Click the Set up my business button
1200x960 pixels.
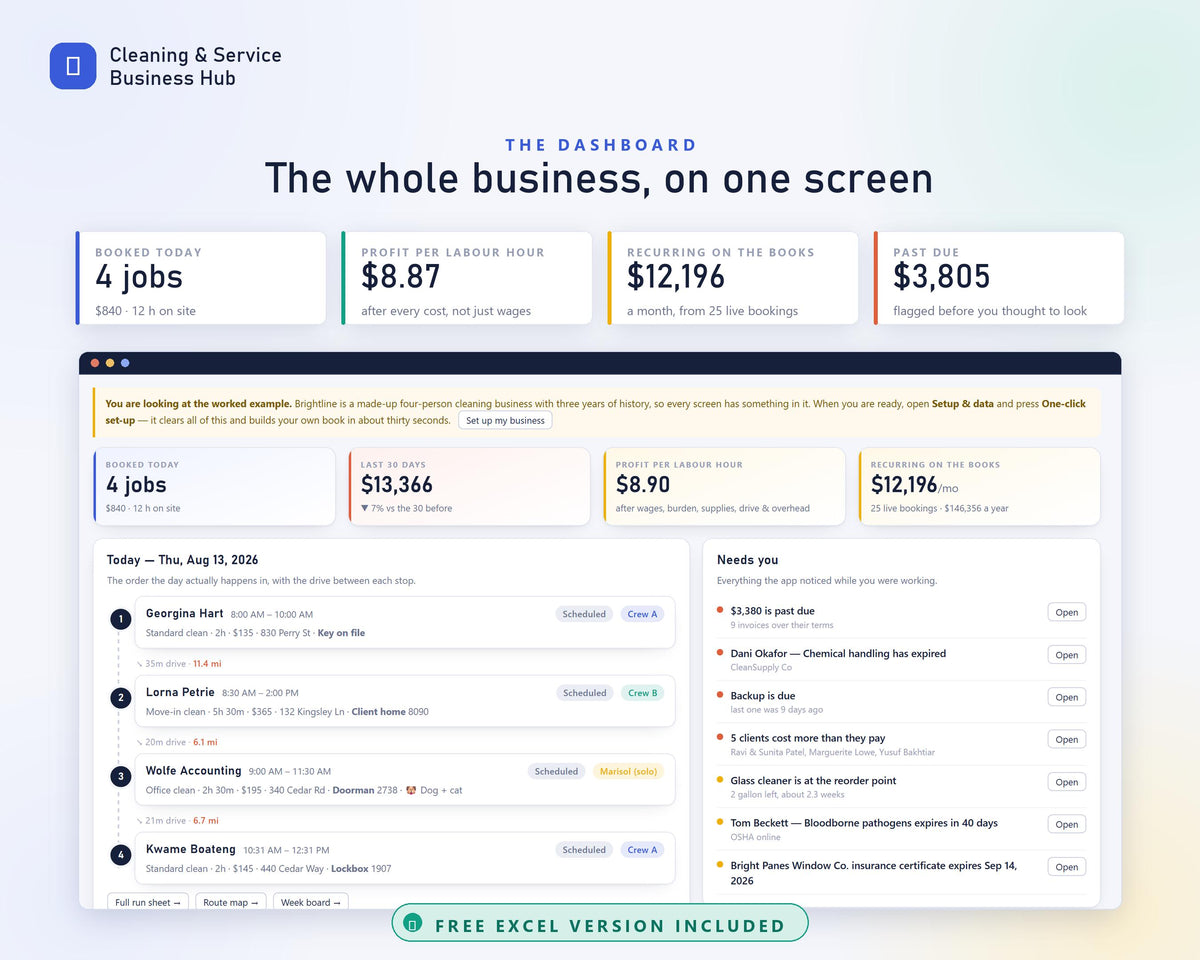tap(505, 420)
